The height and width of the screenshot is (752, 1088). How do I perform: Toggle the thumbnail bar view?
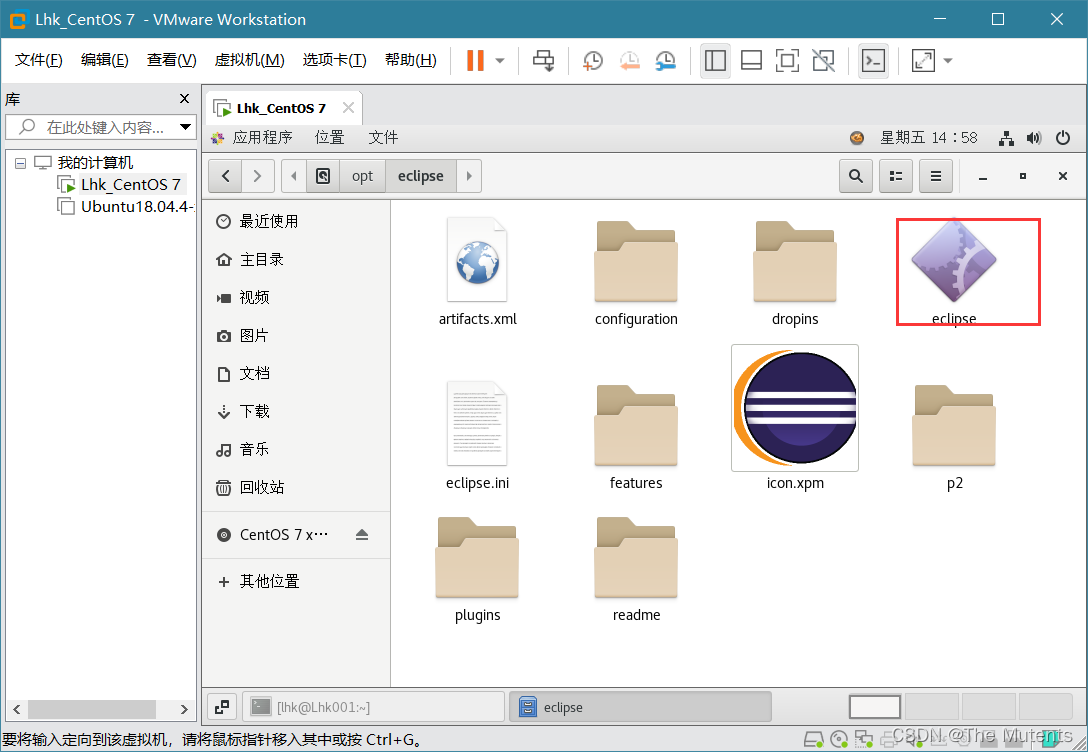751,60
